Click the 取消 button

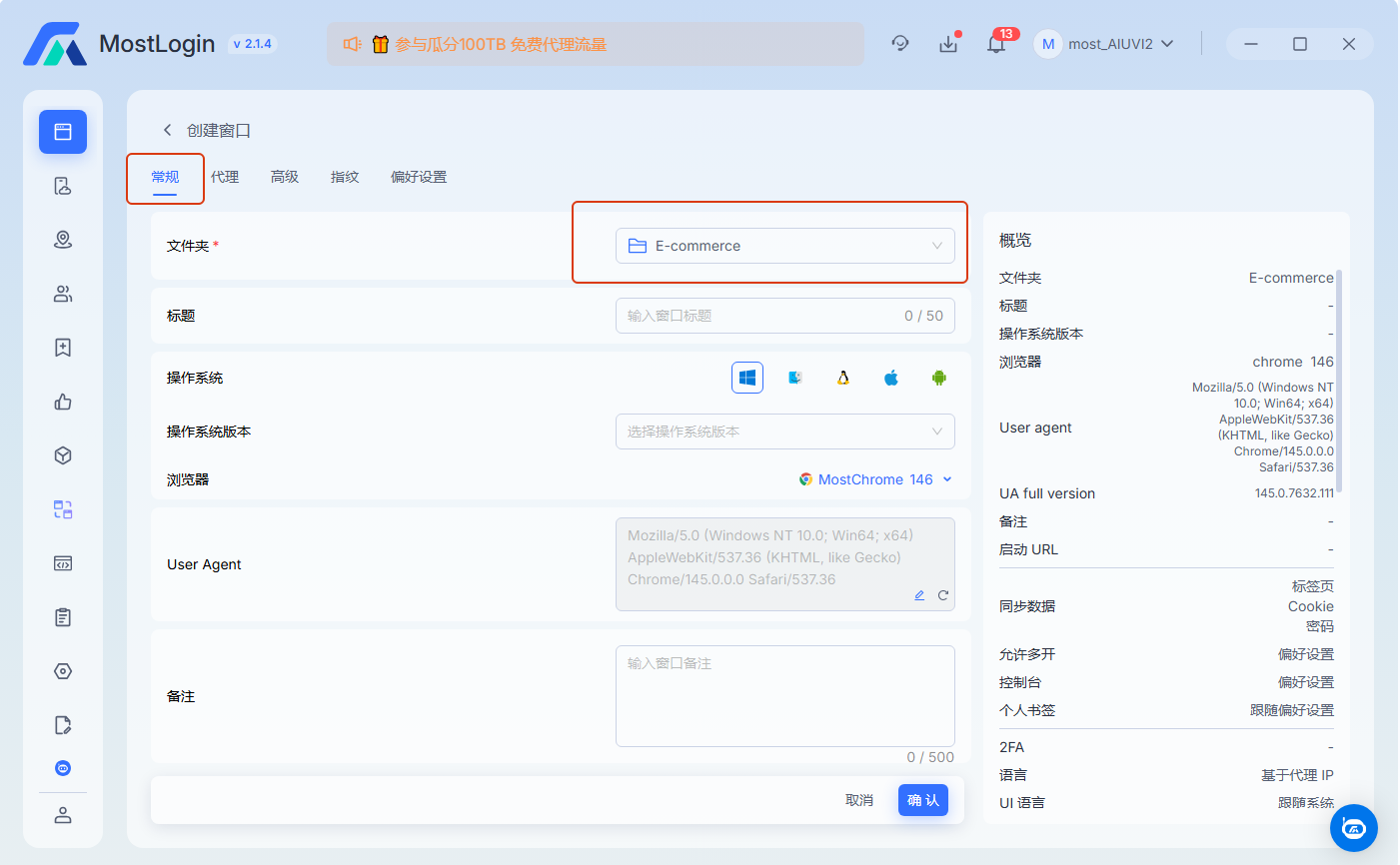[x=859, y=800]
